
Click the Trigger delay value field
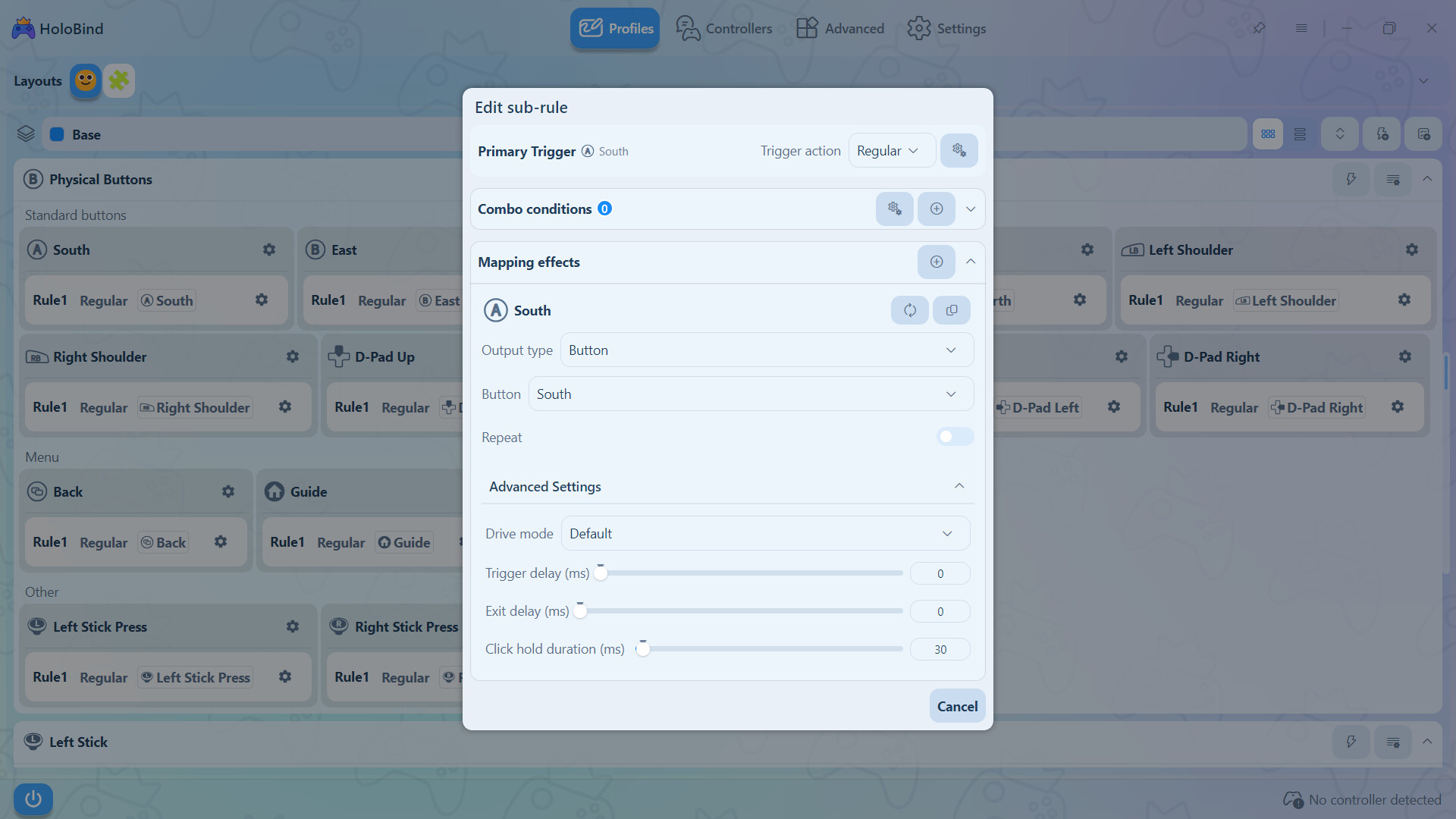pyautogui.click(x=940, y=573)
